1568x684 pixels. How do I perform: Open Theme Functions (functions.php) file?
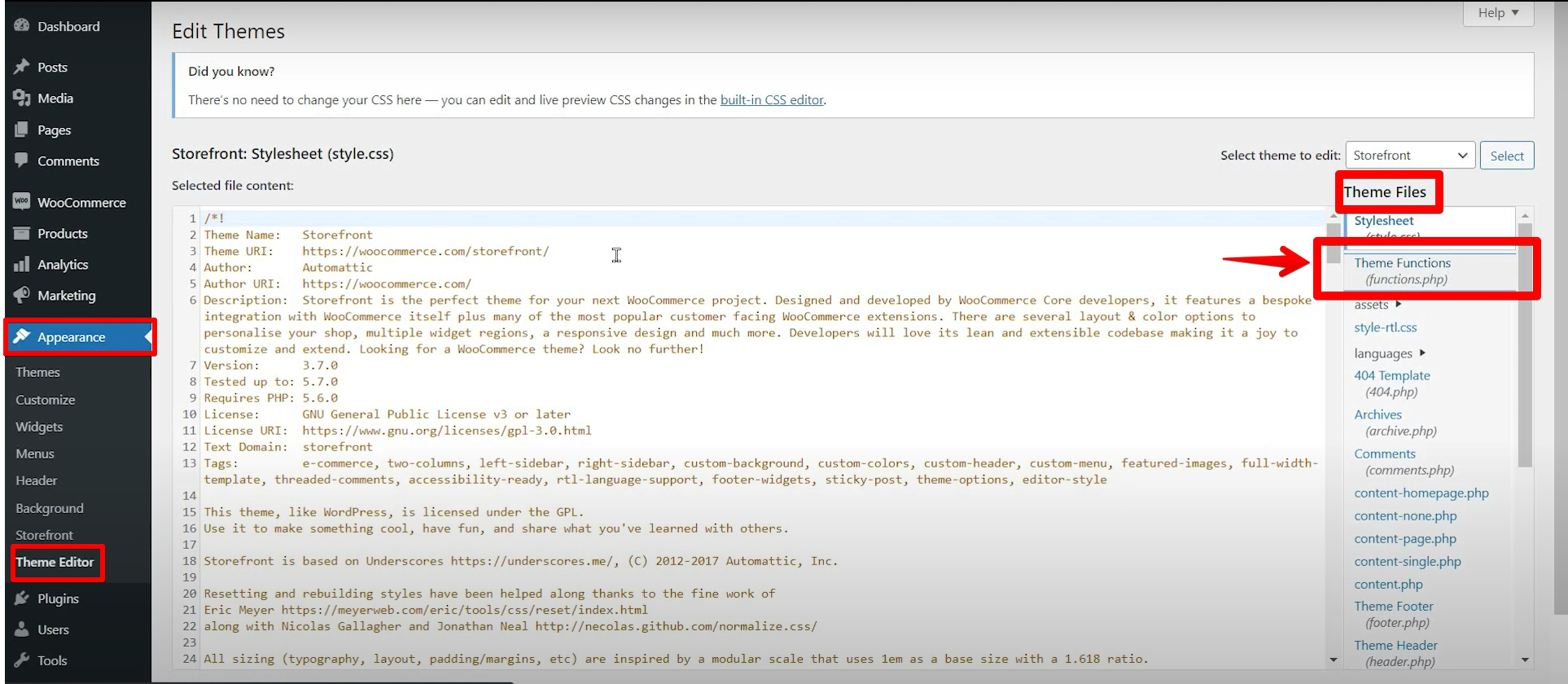[1402, 270]
